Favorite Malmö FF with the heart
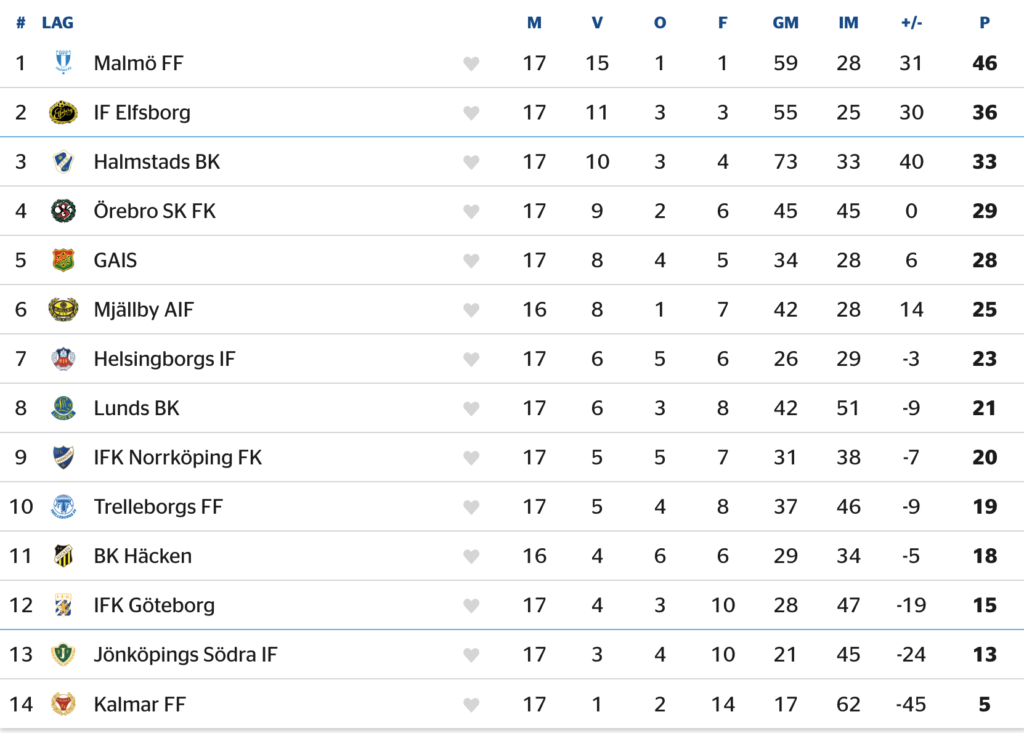The image size is (1024, 733). [471, 64]
